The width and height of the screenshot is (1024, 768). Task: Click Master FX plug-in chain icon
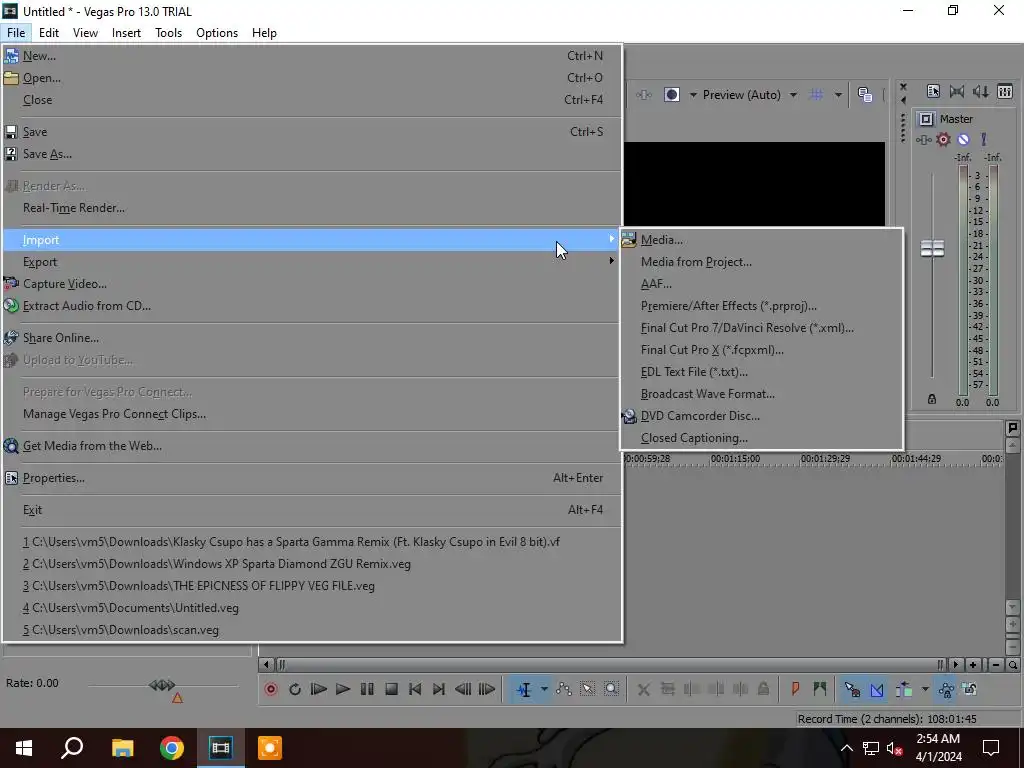[923, 140]
